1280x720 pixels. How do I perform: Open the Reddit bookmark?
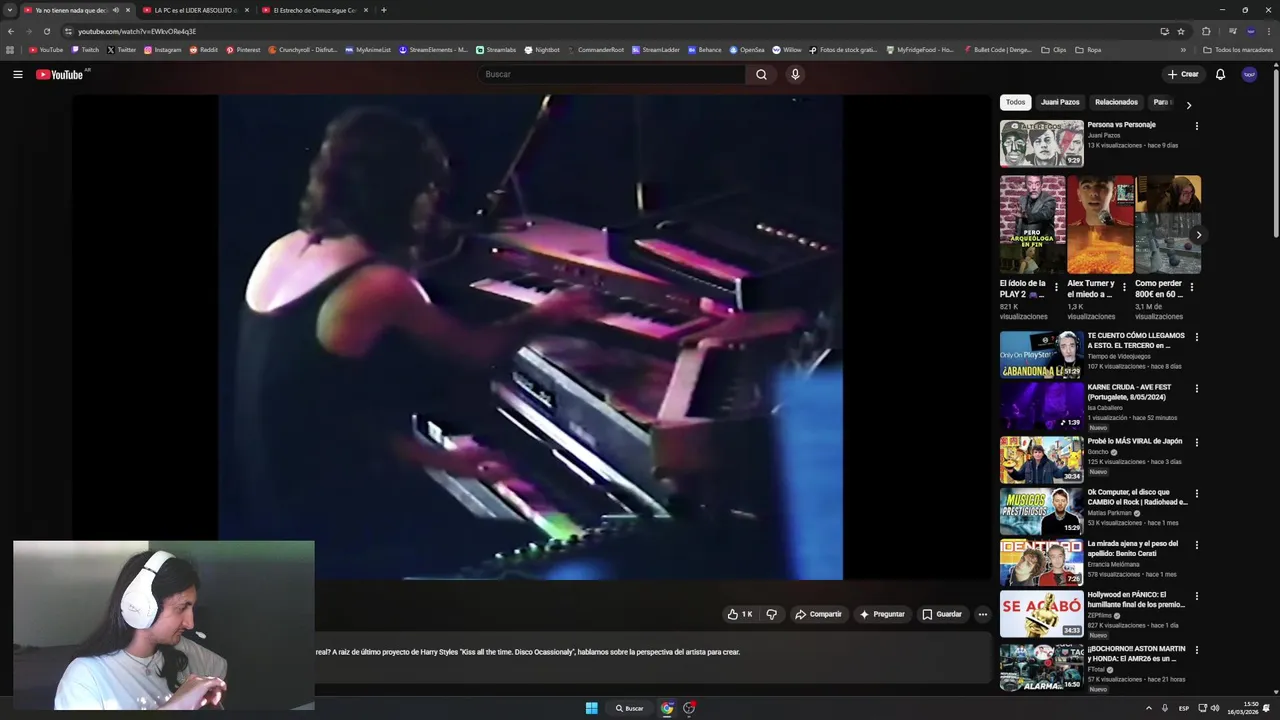point(204,49)
